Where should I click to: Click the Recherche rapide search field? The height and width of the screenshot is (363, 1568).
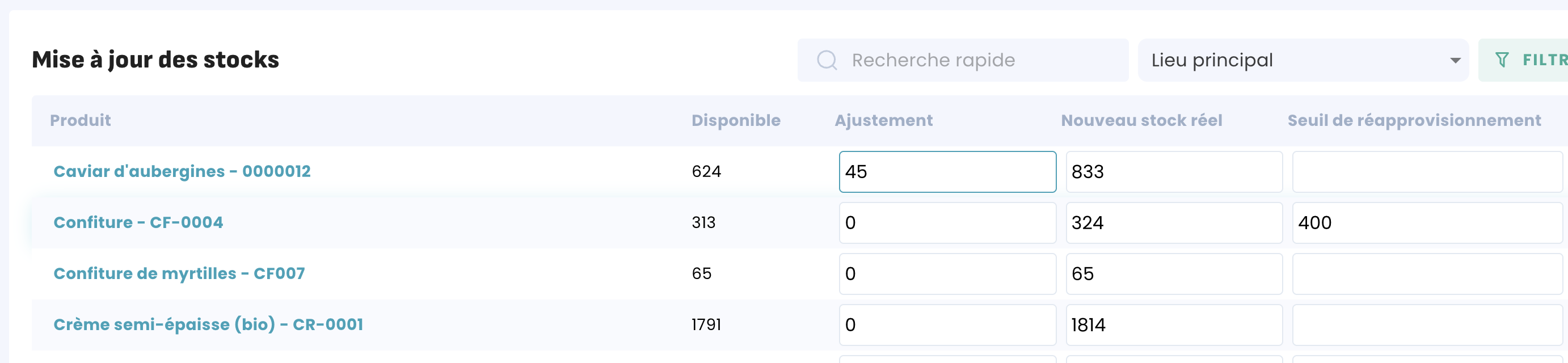pyautogui.click(x=974, y=60)
